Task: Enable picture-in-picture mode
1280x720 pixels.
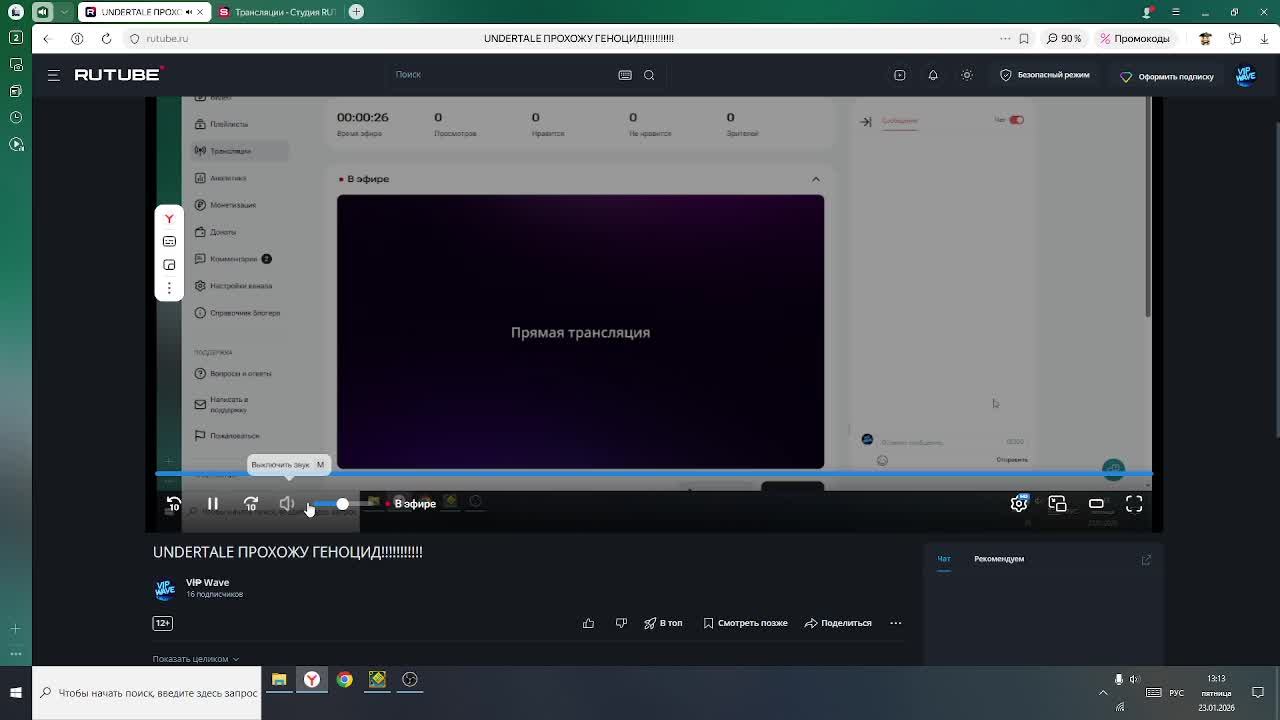Action: click(x=1057, y=504)
